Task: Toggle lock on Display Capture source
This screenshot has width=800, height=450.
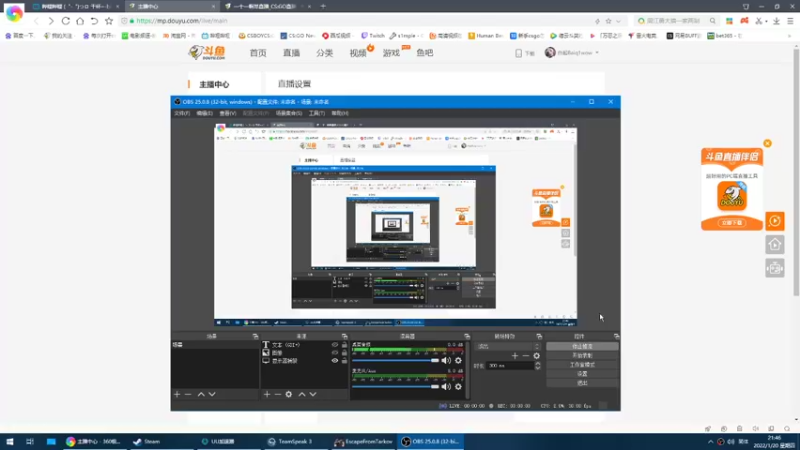Action: (x=344, y=361)
